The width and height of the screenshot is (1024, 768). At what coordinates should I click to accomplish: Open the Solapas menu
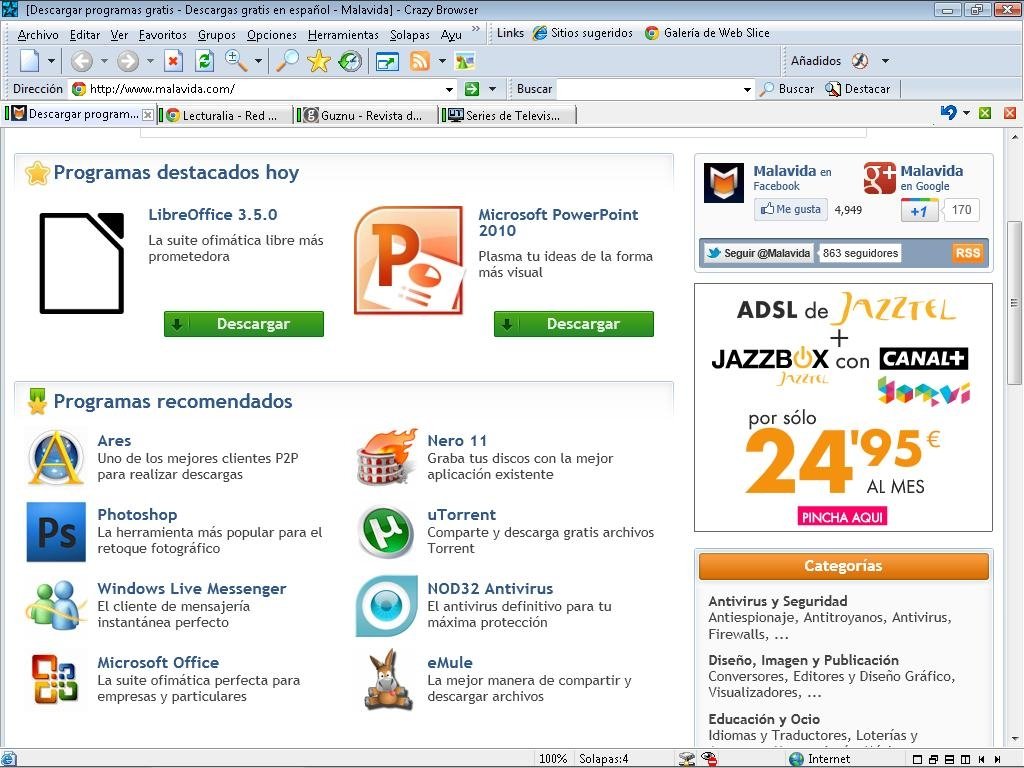[x=409, y=35]
